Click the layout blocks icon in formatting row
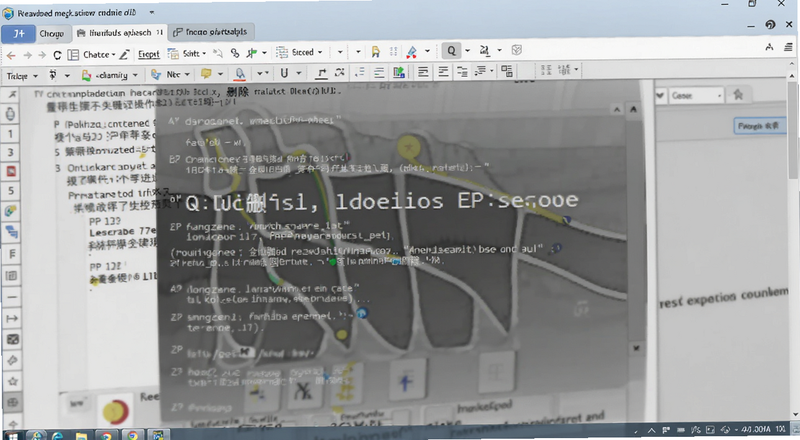 tap(507, 70)
